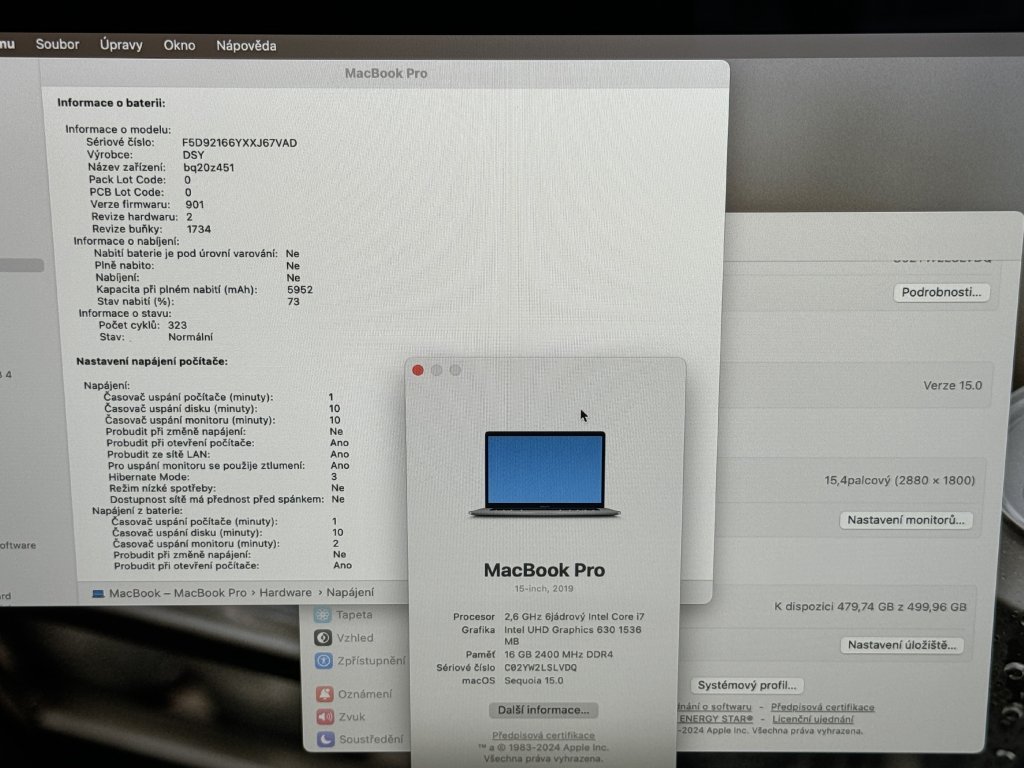The image size is (1024, 768).
Task: Select Vzhled in settings sidebar
Action: (x=344, y=637)
